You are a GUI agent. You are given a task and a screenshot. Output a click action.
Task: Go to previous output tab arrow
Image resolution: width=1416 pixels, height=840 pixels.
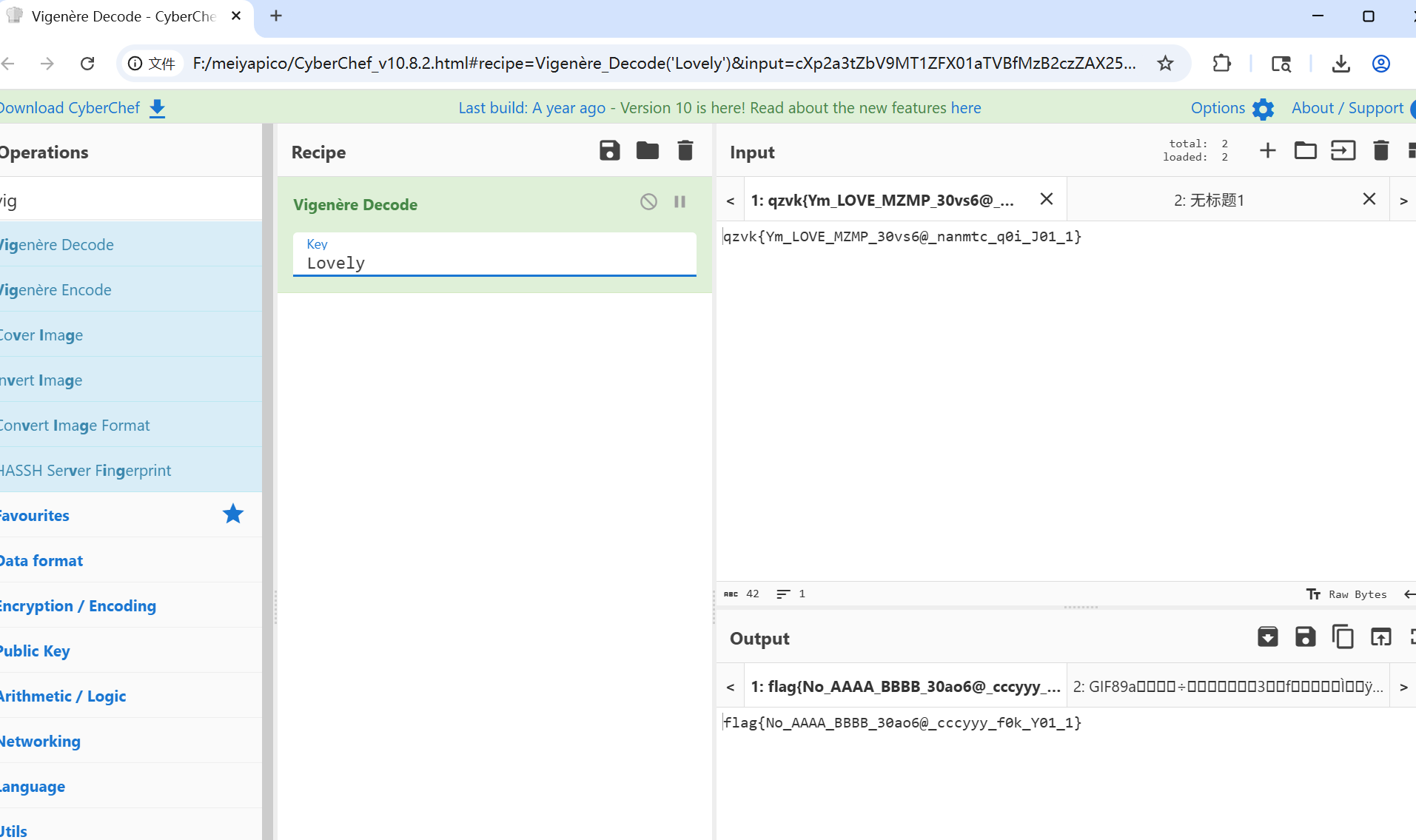coord(730,687)
